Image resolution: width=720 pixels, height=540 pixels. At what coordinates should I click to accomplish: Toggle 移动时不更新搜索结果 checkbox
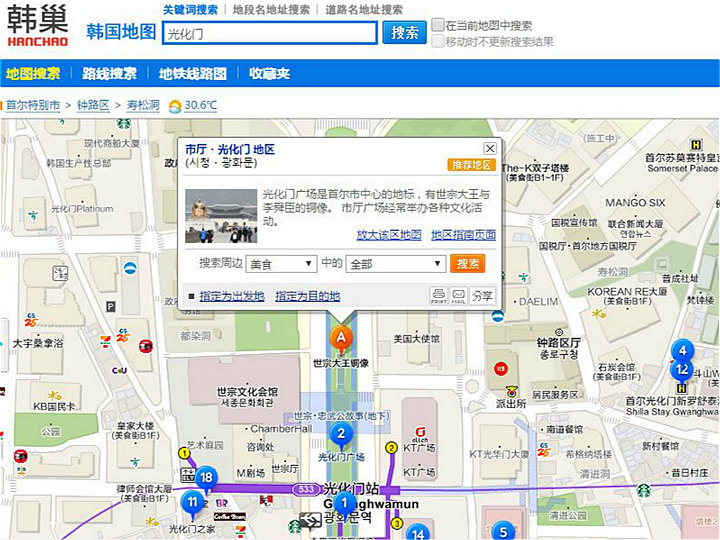pyautogui.click(x=438, y=41)
